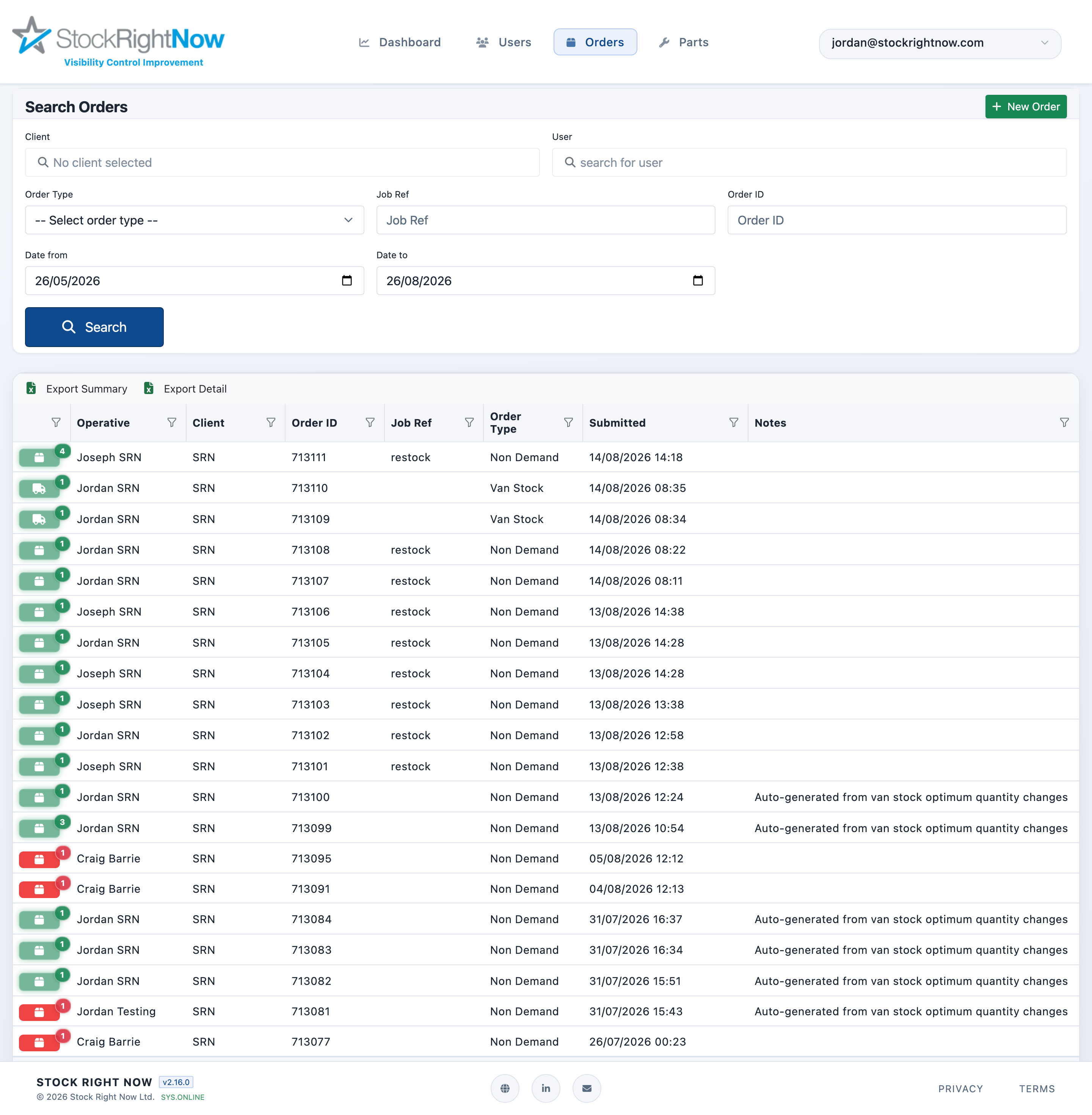This screenshot has height=1115, width=1092.
Task: Open Date from calendar picker
Action: [347, 281]
